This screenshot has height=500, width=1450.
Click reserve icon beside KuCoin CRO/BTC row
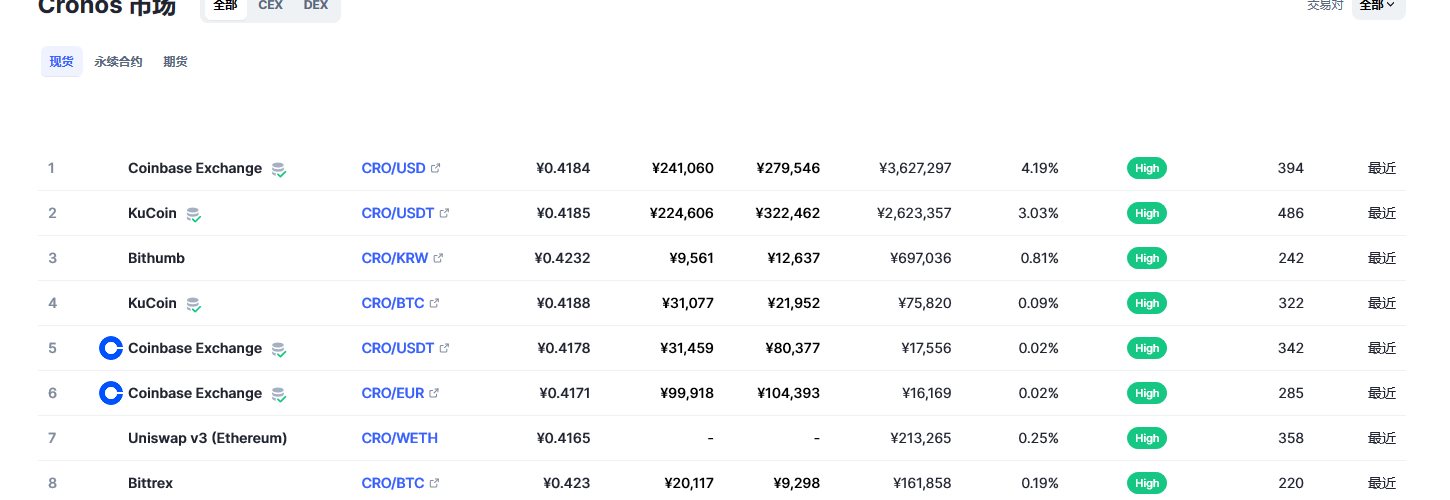click(x=194, y=304)
